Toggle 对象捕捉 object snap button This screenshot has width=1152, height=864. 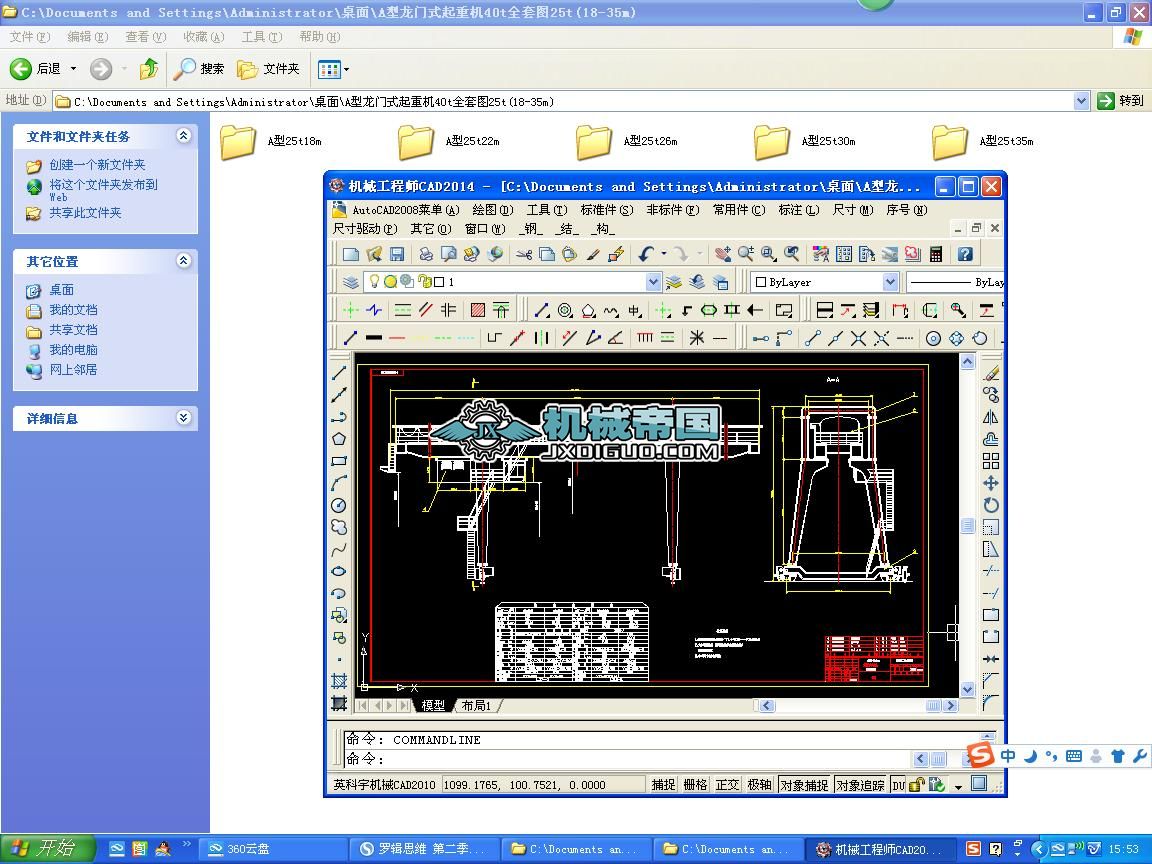804,785
